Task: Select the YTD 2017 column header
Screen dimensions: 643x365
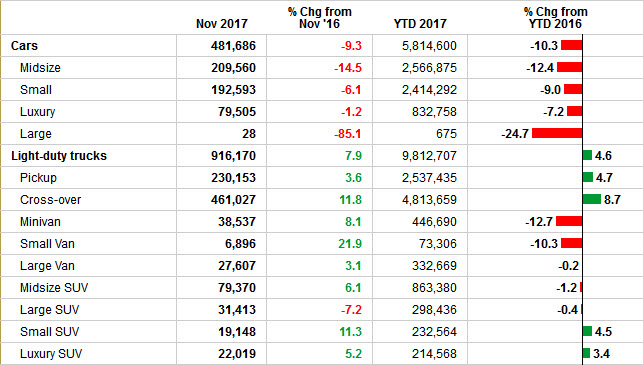Action: 420,24
